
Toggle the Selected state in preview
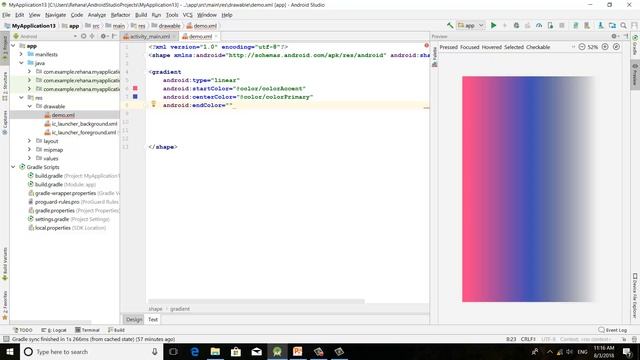pyautogui.click(x=514, y=47)
